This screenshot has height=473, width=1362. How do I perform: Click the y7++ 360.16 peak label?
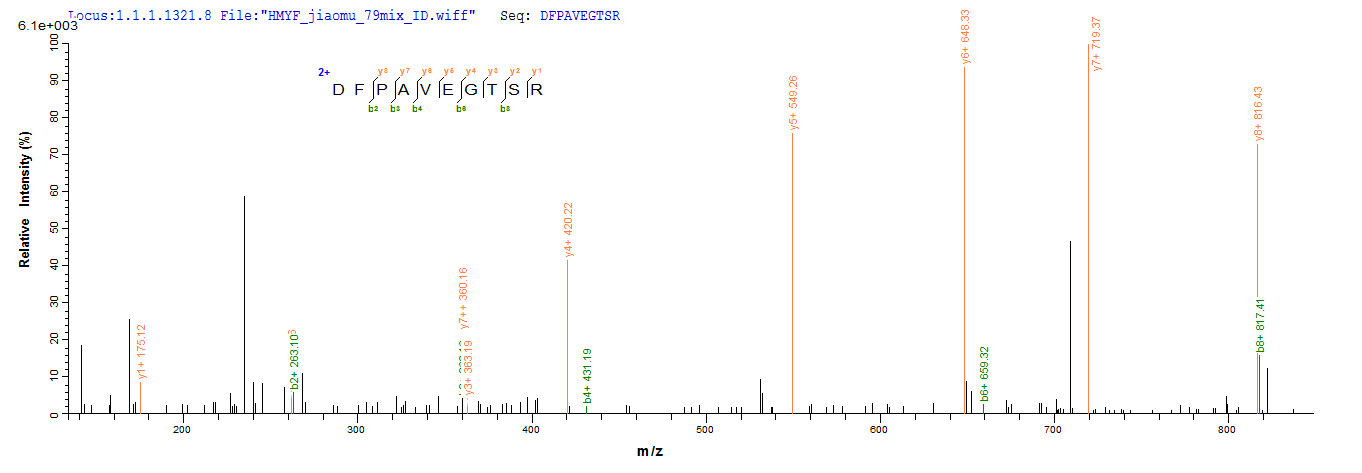tap(464, 298)
